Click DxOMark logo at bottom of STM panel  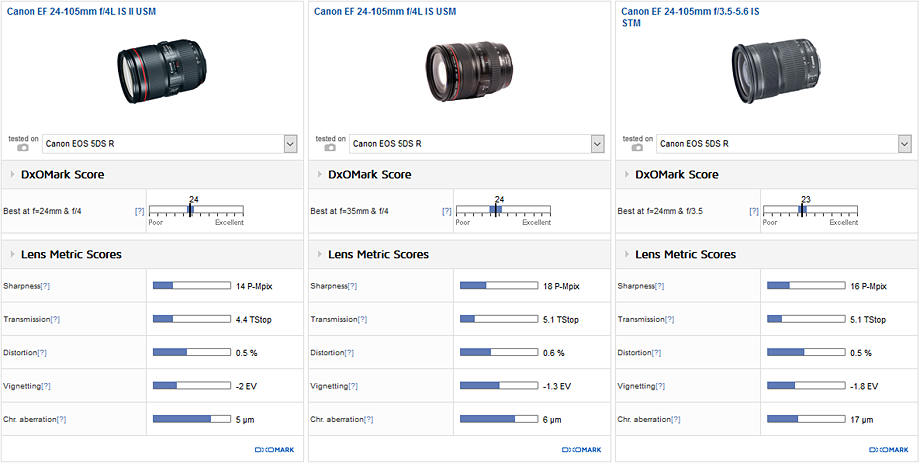pyautogui.click(x=889, y=450)
